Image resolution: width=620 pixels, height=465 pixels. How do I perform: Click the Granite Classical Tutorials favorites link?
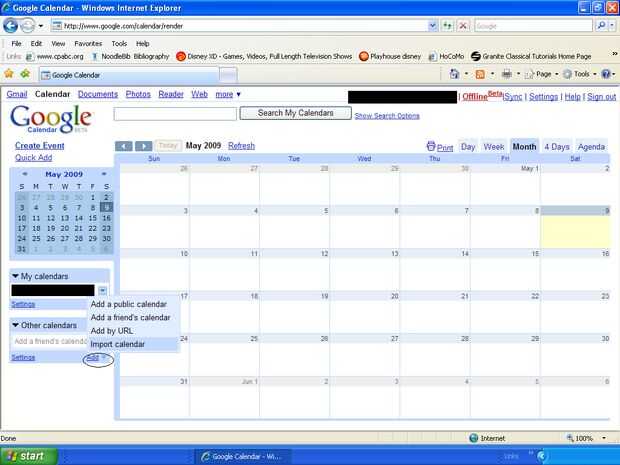[x=531, y=57]
